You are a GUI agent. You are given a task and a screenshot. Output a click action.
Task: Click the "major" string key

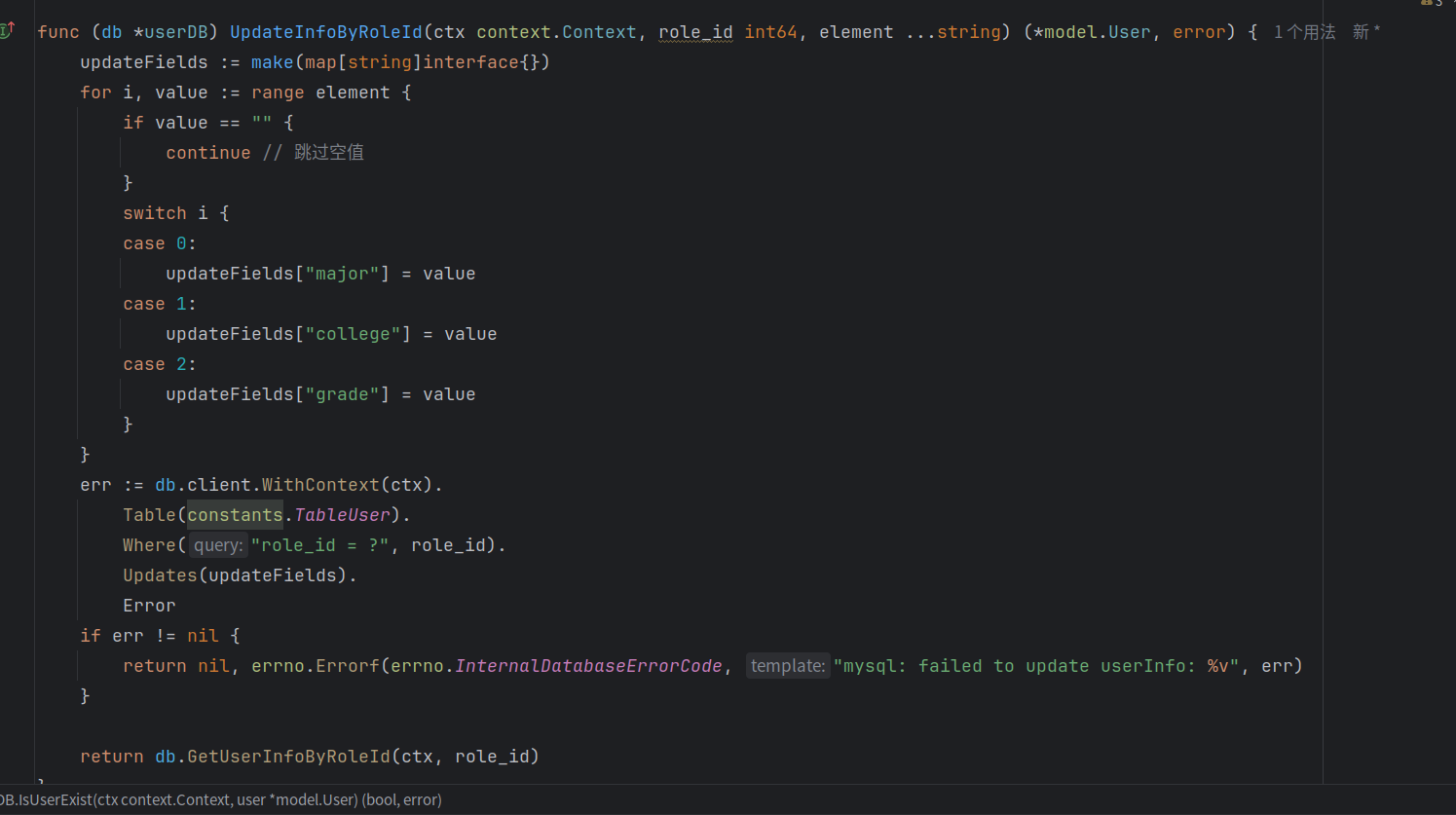[342, 274]
